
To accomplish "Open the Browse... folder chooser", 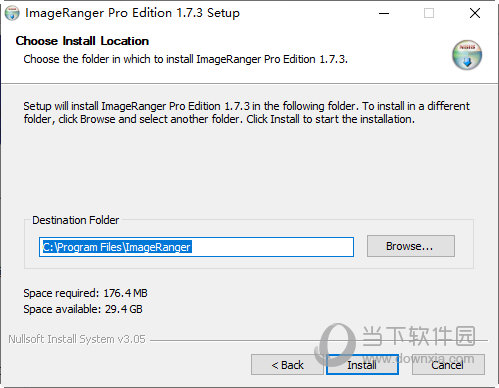I will pos(411,246).
